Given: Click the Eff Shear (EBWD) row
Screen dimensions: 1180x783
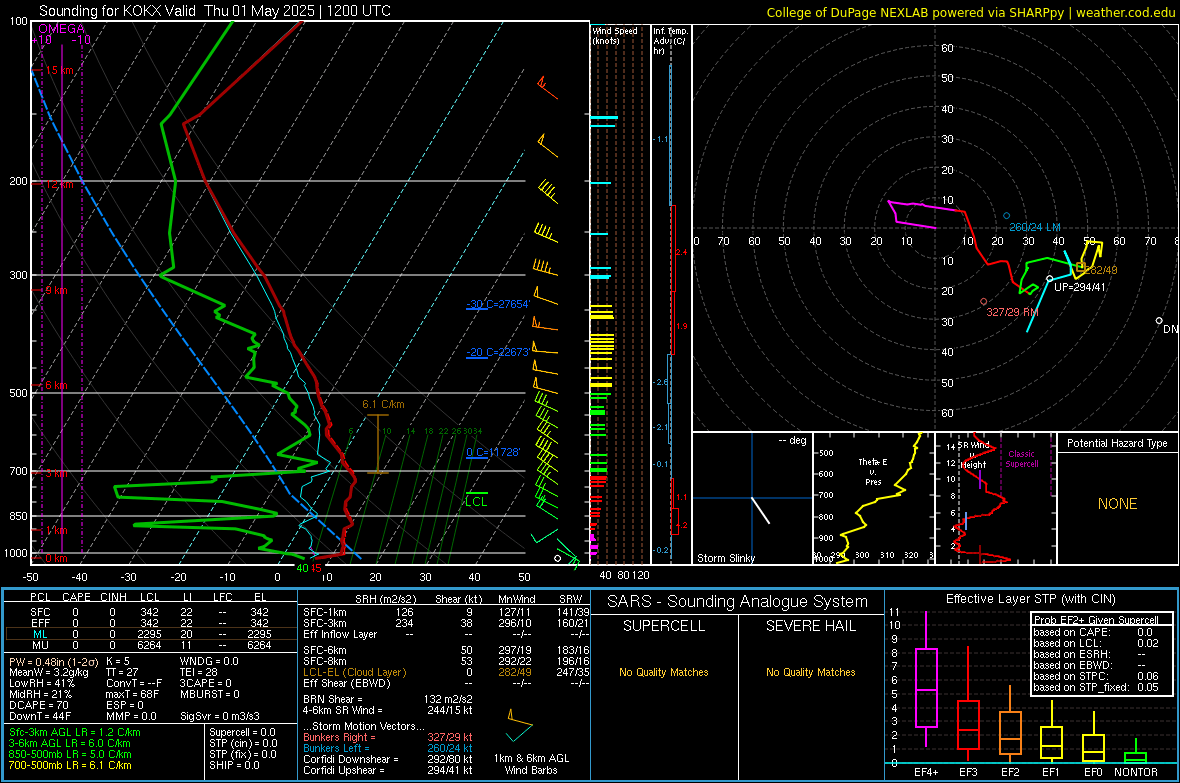Looking at the screenshot, I should pyautogui.click(x=446, y=683).
